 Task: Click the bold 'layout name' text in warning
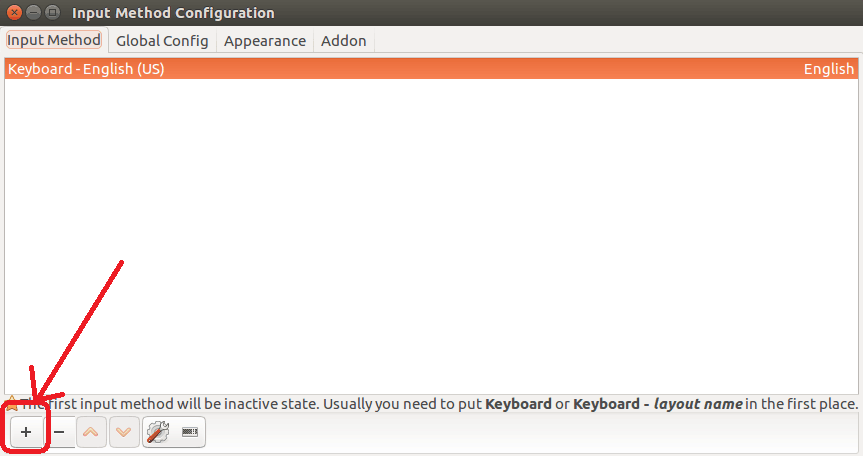pos(698,405)
